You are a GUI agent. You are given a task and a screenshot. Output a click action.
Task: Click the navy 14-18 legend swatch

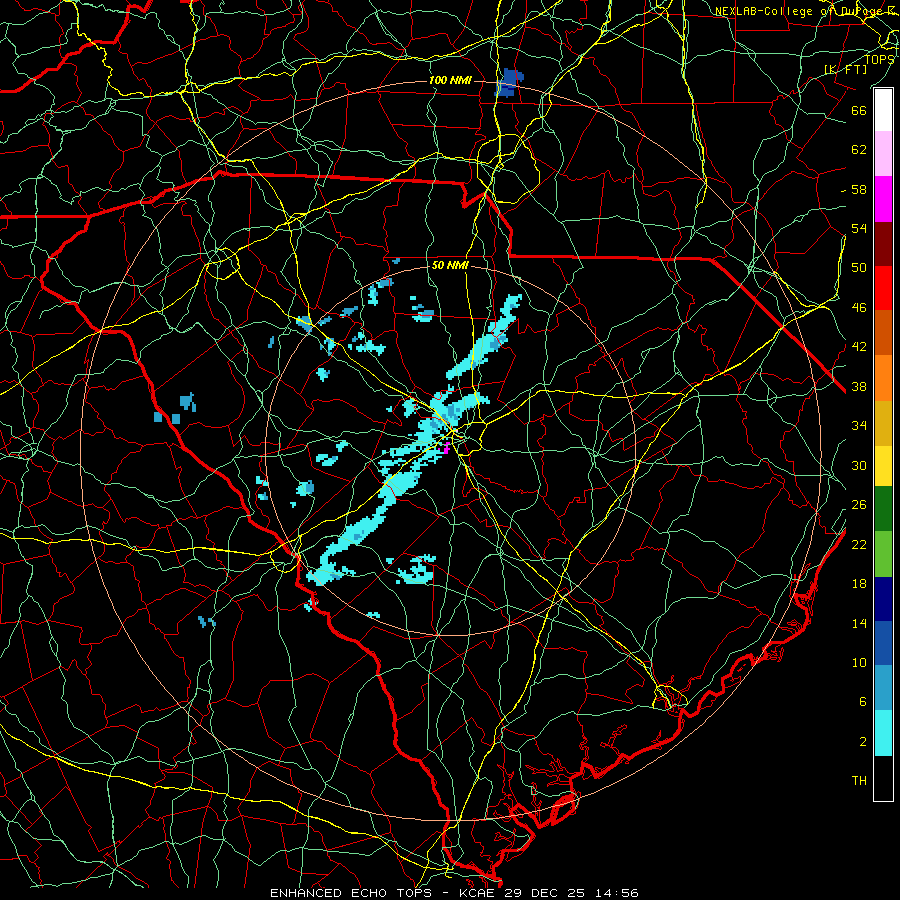(x=883, y=599)
